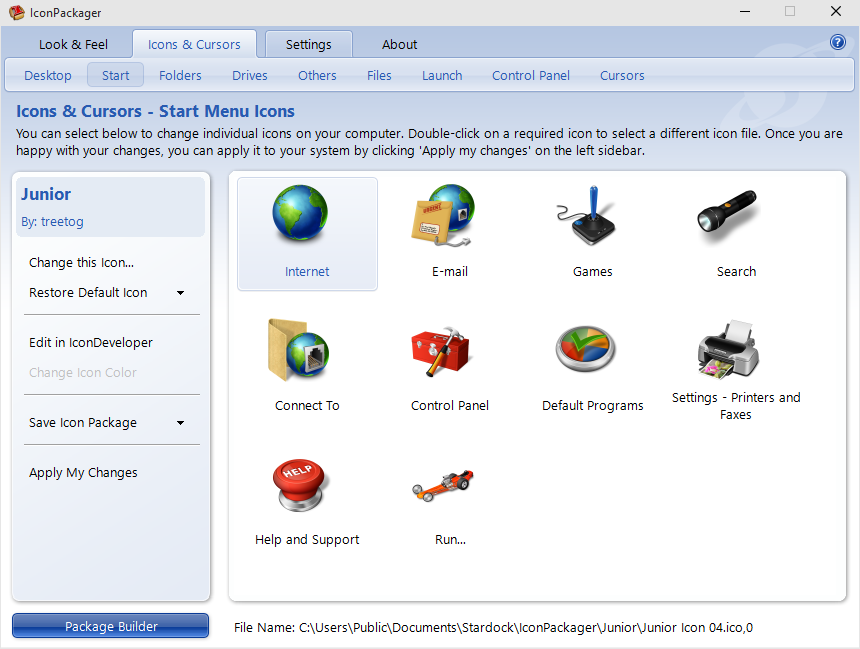
Task: Click the Help and Support label
Action: (x=307, y=540)
